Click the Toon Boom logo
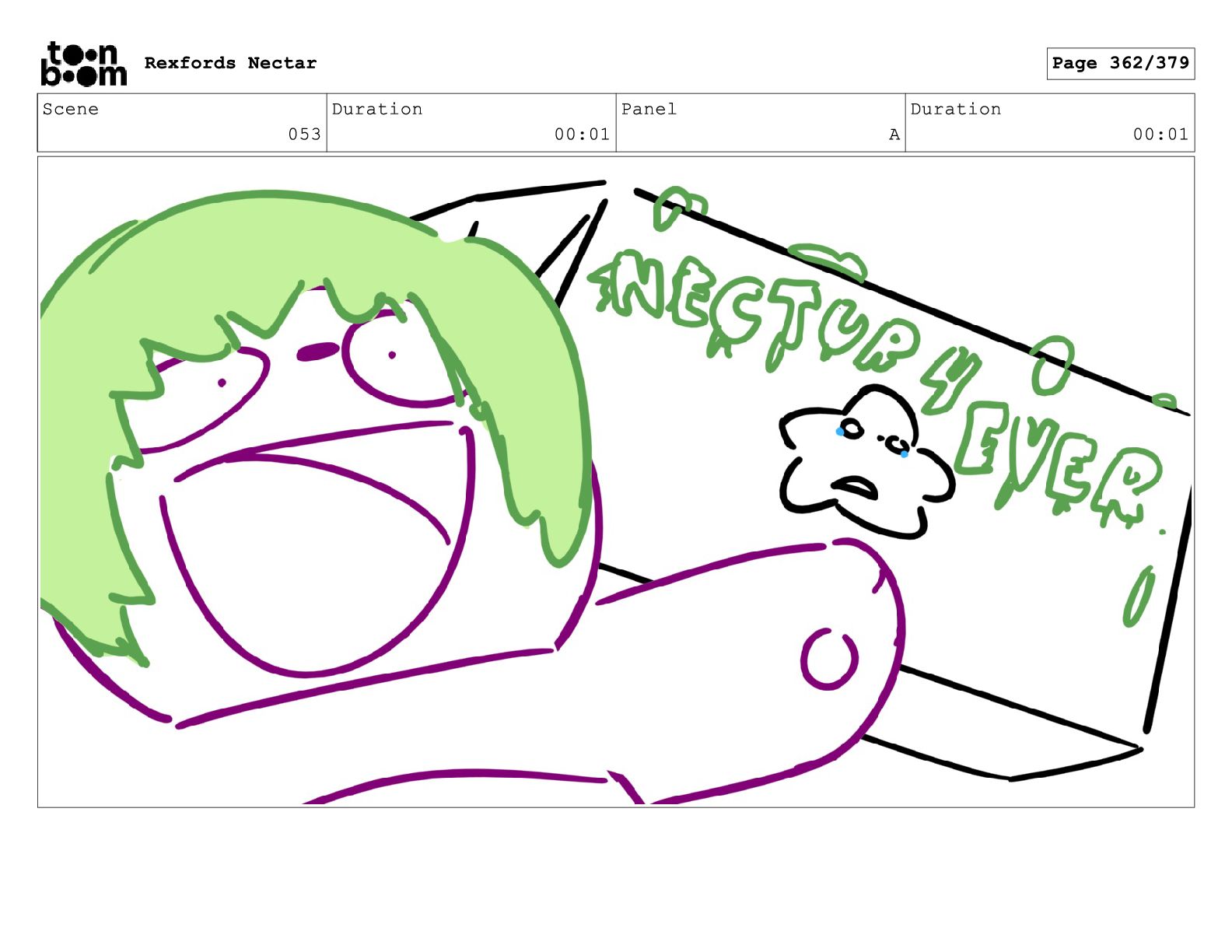 click(x=83, y=63)
